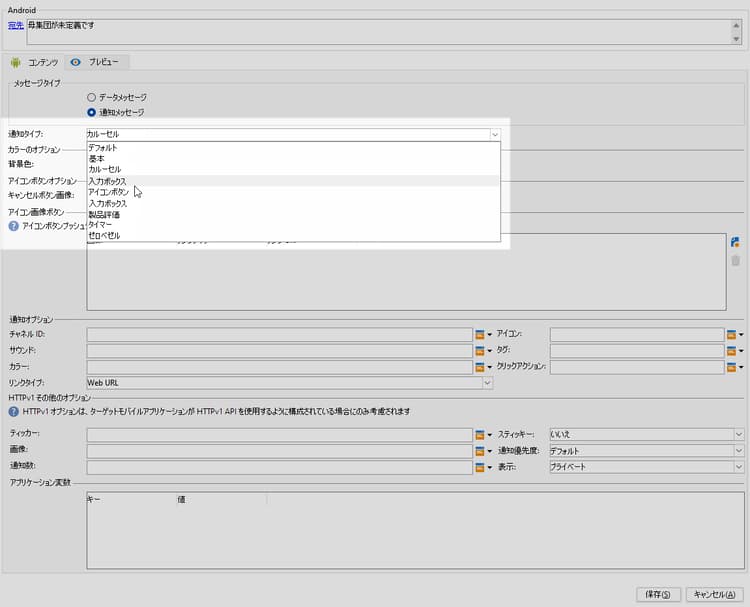Click the キャンセル button
This screenshot has width=750, height=607.
[715, 595]
